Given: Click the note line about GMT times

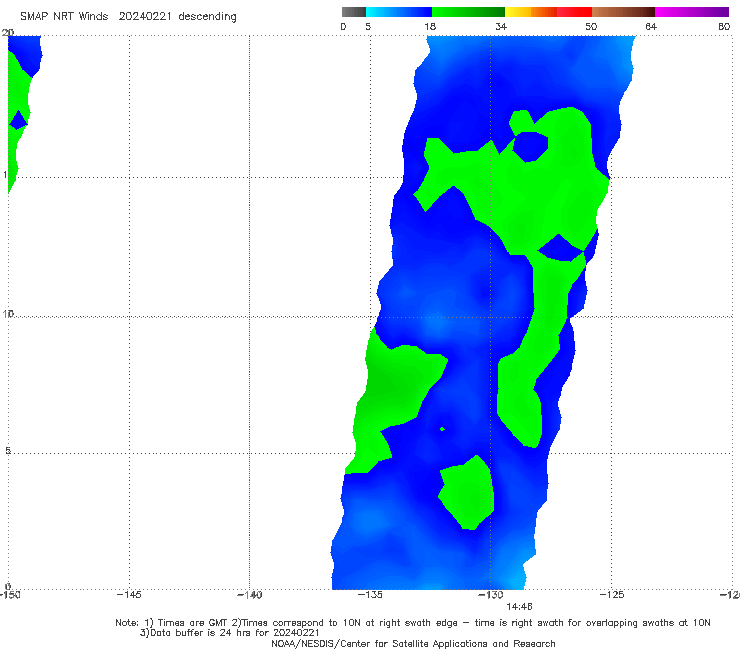Looking at the screenshot, I should click(x=413, y=623).
